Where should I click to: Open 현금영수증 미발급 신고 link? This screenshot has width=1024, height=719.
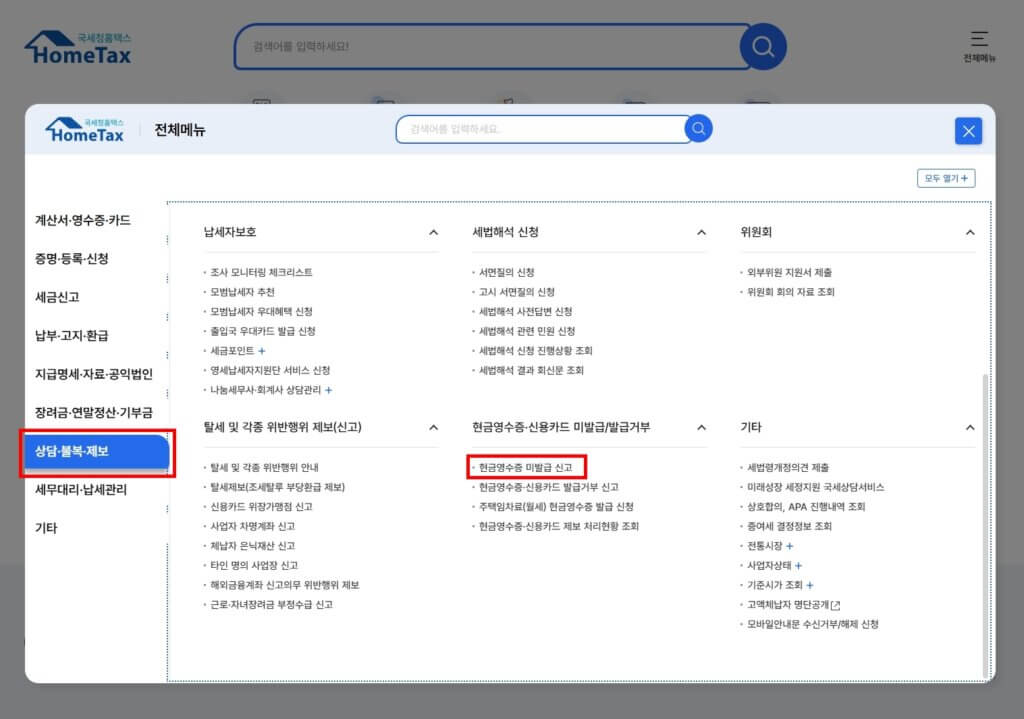[526, 468]
